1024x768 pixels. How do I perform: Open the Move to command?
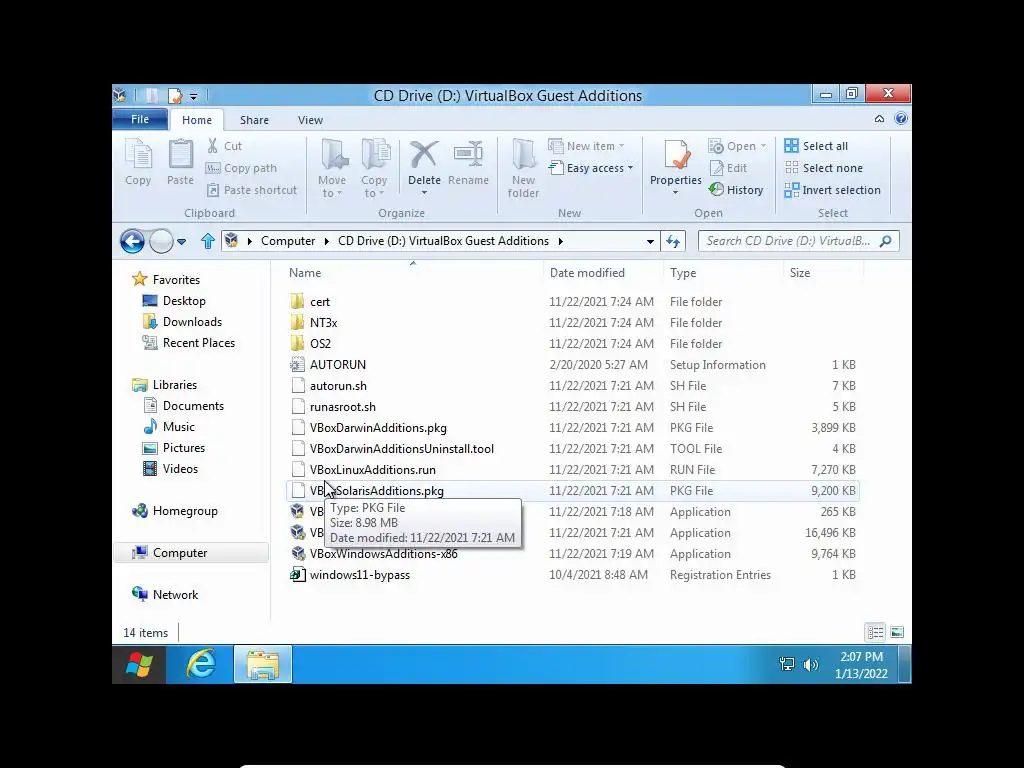pos(332,168)
